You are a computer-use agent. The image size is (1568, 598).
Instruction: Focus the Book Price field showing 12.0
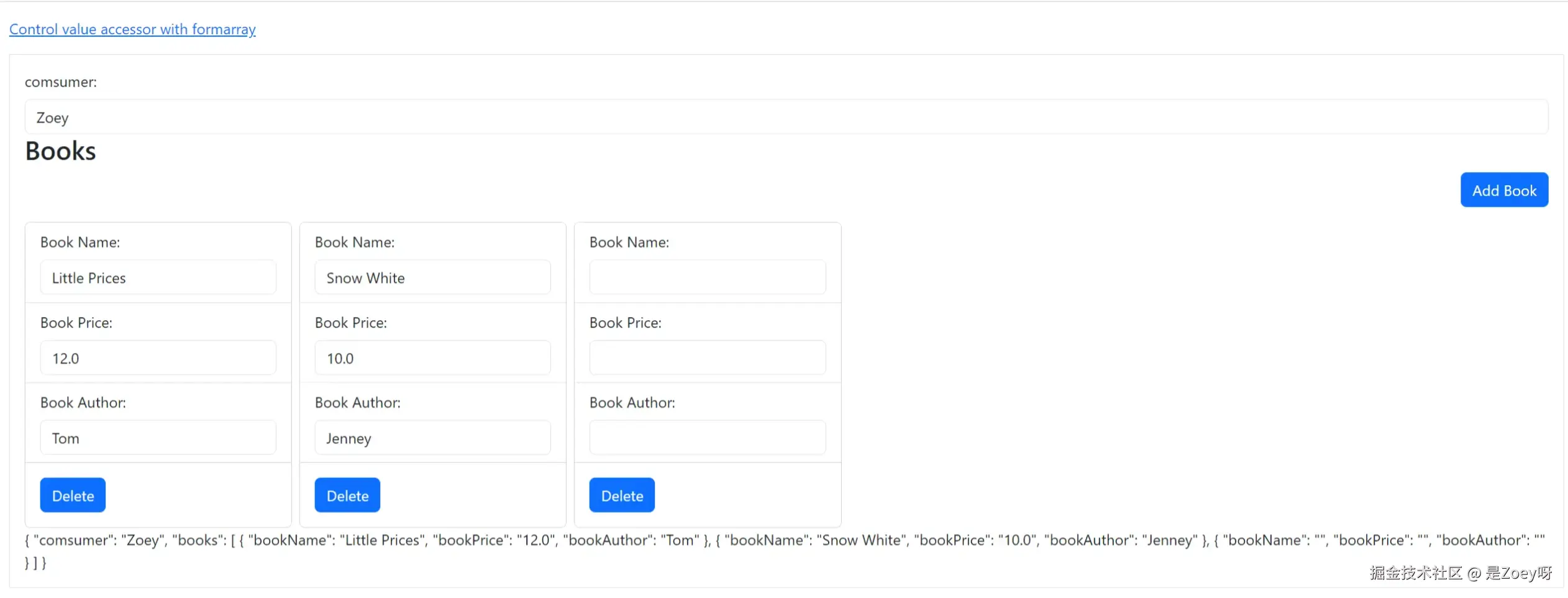click(158, 357)
